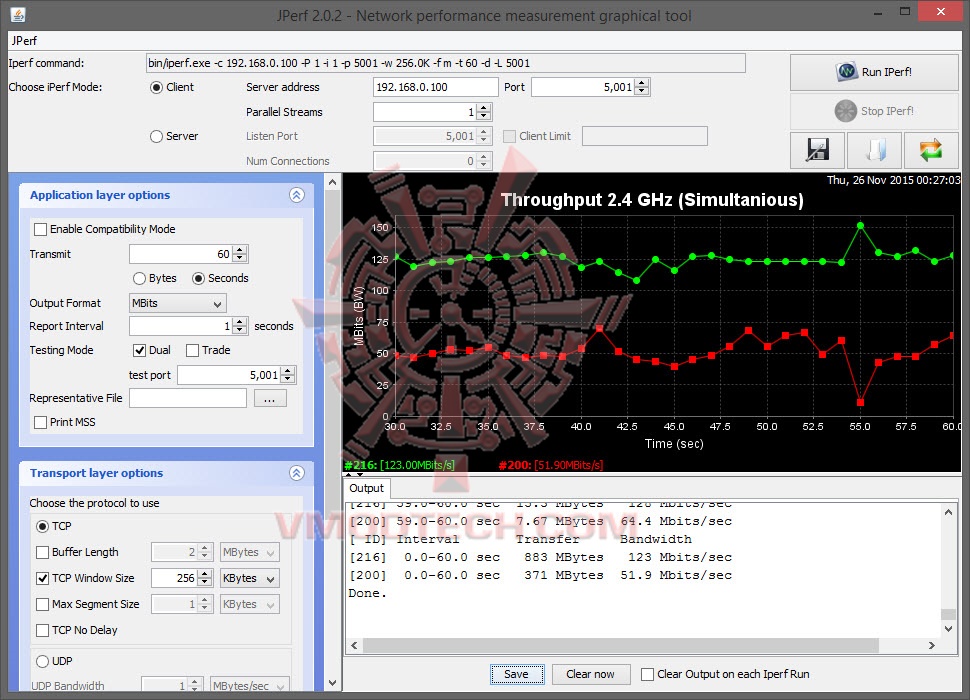Save the output log
The image size is (970, 700).
(x=517, y=674)
